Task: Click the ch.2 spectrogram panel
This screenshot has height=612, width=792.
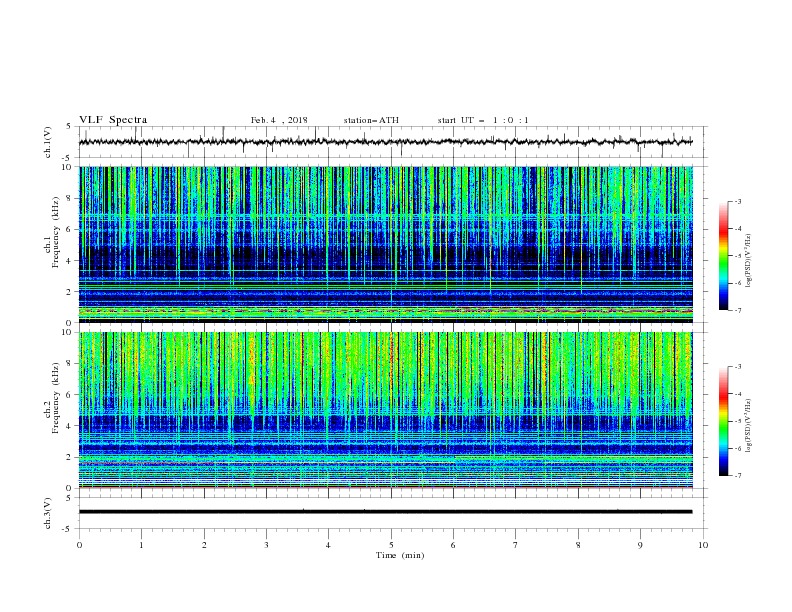Action: click(386, 410)
